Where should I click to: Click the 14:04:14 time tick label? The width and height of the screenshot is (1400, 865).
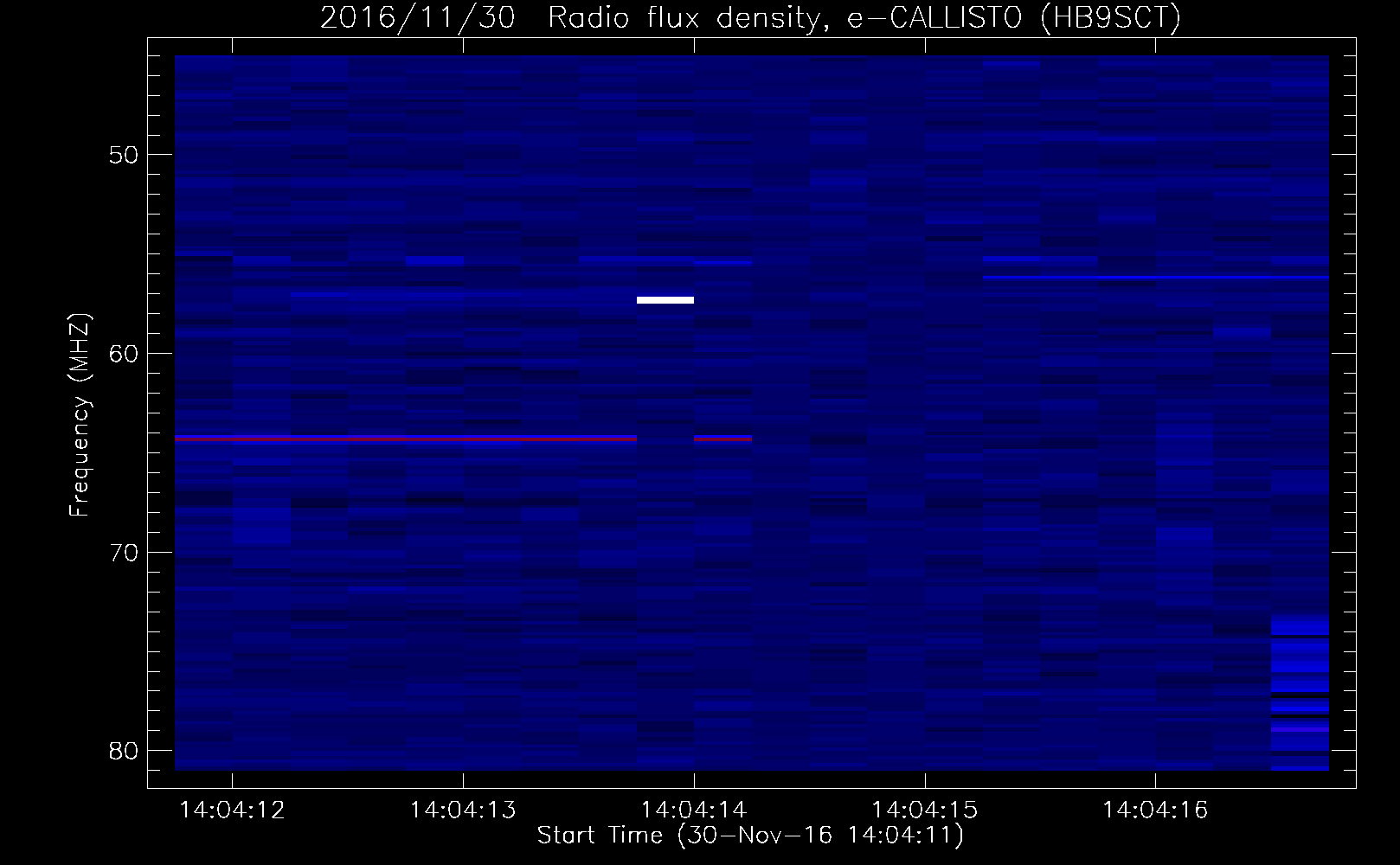(x=694, y=810)
